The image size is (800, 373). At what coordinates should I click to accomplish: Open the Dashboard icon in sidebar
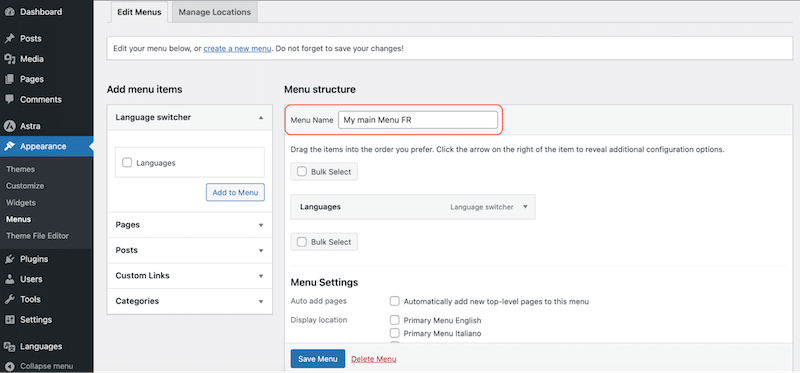pyautogui.click(x=9, y=12)
